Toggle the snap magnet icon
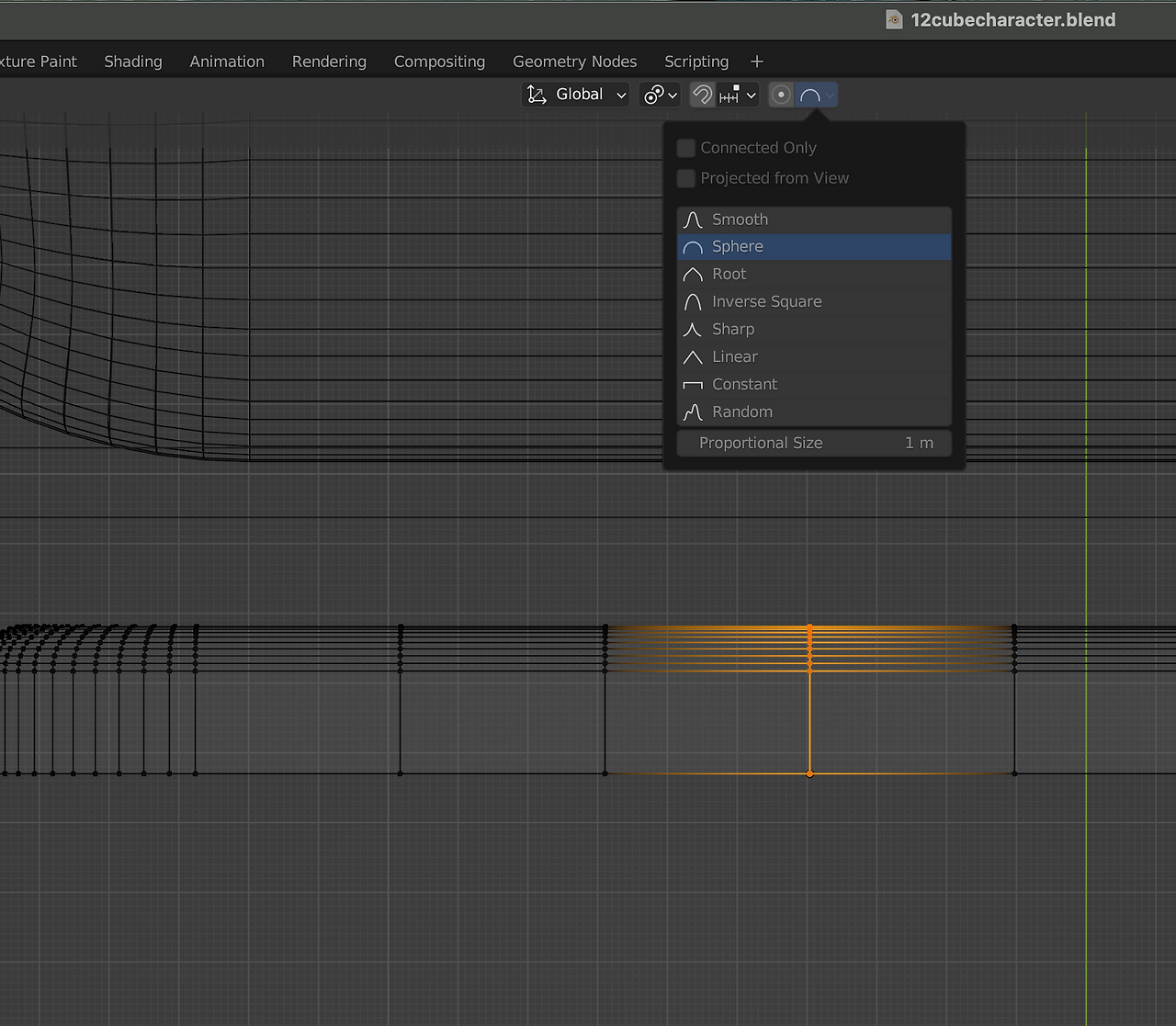The image size is (1176, 1026). pos(703,95)
